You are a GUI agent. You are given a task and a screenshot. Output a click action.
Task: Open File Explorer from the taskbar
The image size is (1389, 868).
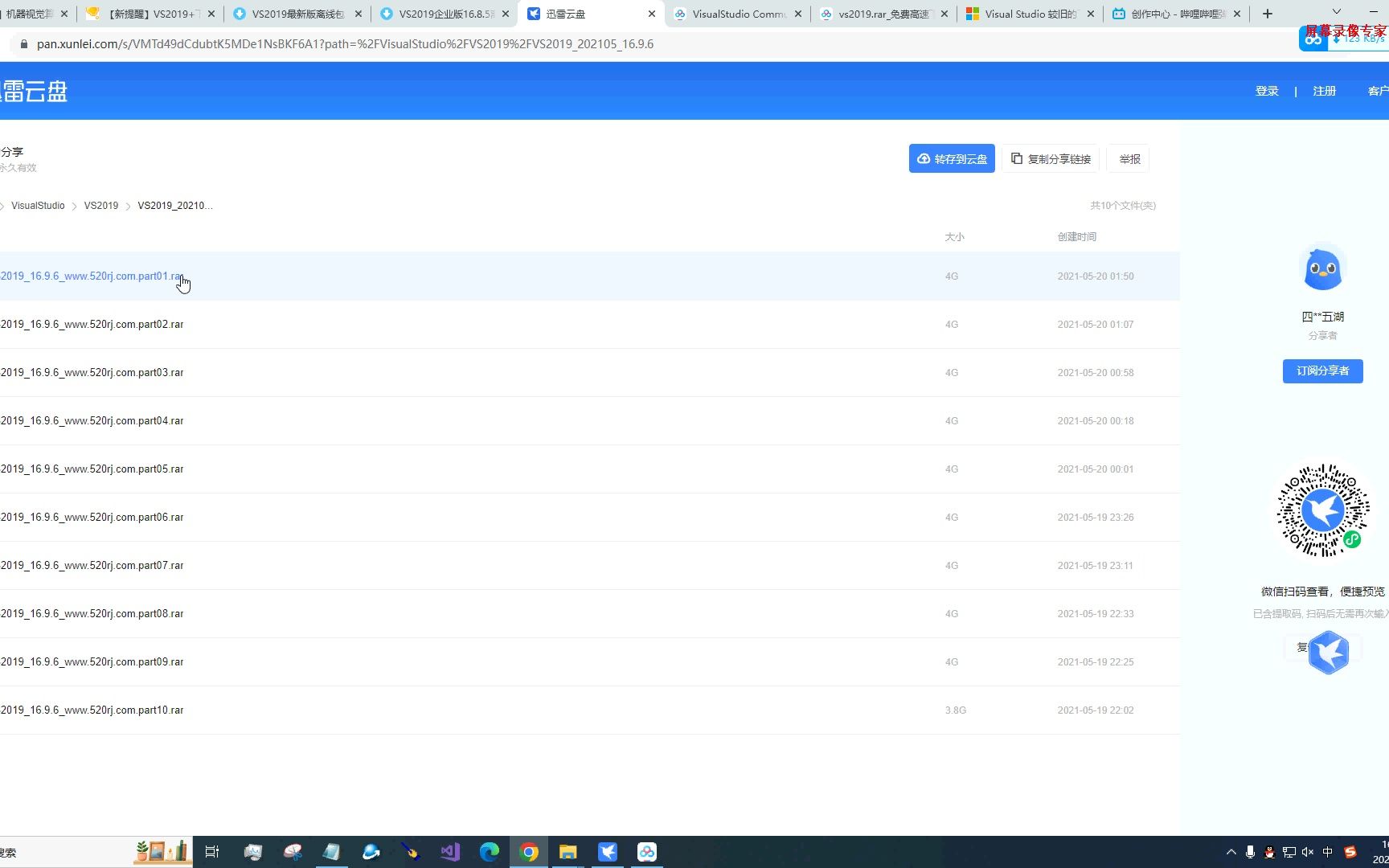568,852
